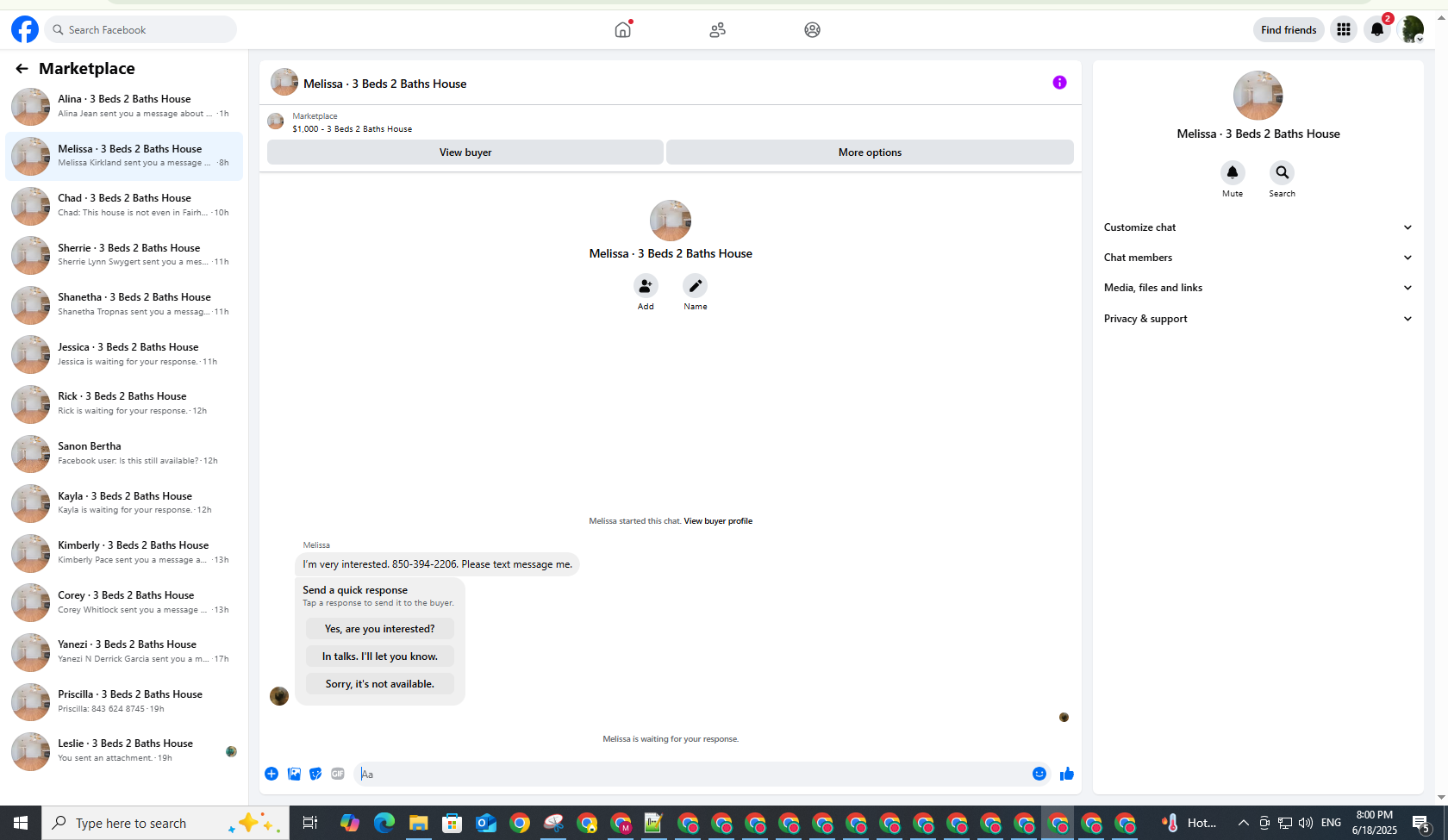The height and width of the screenshot is (840, 1448).
Task: Click the Windows search box
Action: click(x=165, y=823)
